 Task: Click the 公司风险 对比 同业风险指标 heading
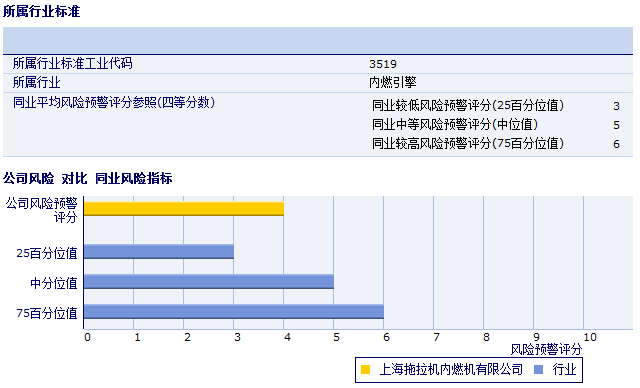[x=88, y=178]
